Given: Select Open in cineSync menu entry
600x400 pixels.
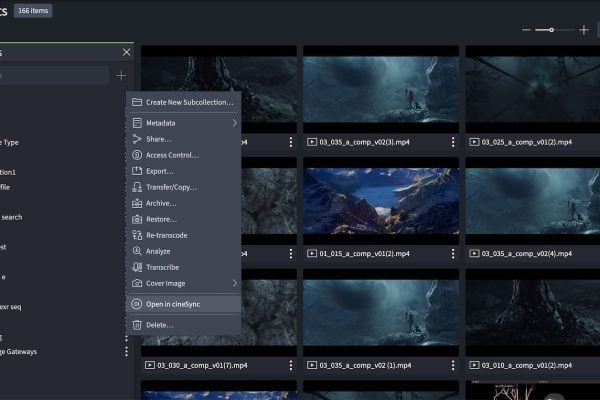Looking at the screenshot, I should 184,304.
